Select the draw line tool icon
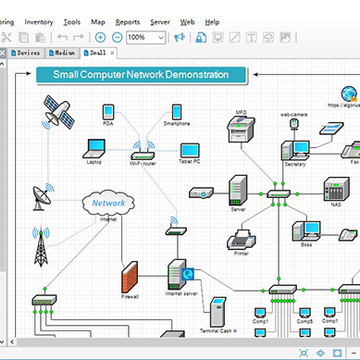Viewport: 360px width, 360px height. click(235, 37)
